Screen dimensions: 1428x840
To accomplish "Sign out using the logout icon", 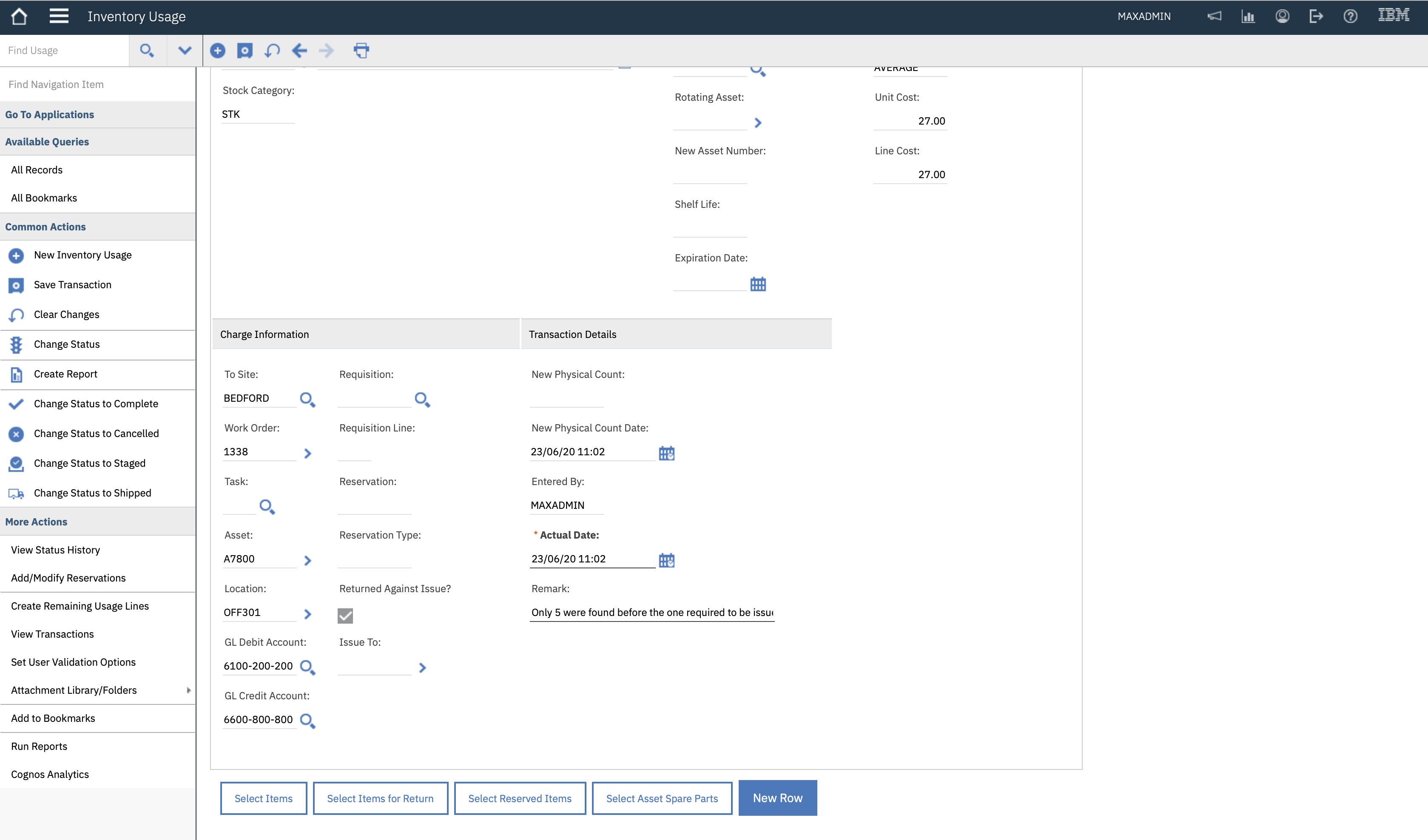I will click(x=1316, y=16).
